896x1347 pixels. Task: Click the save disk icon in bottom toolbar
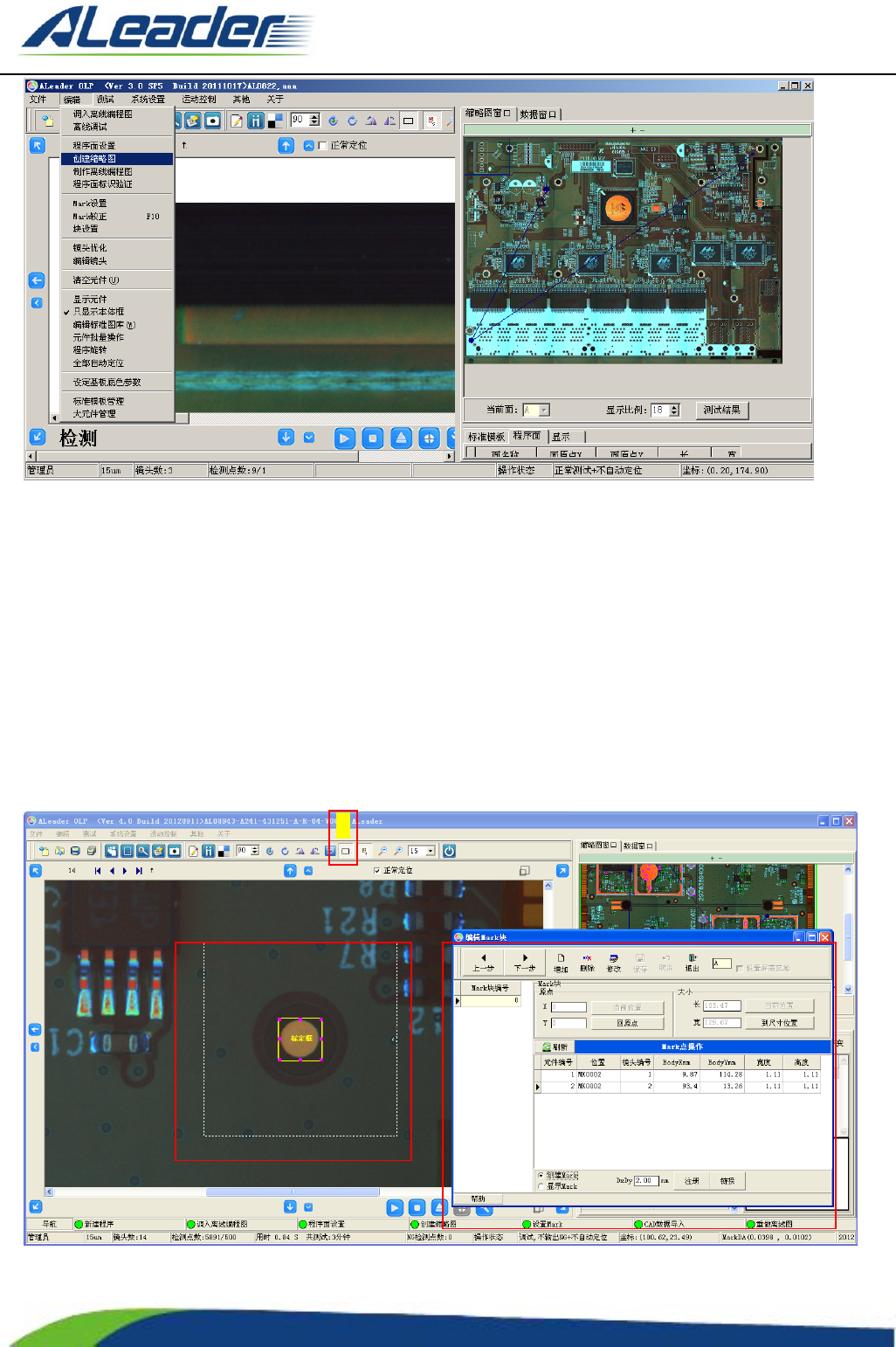coord(75,851)
